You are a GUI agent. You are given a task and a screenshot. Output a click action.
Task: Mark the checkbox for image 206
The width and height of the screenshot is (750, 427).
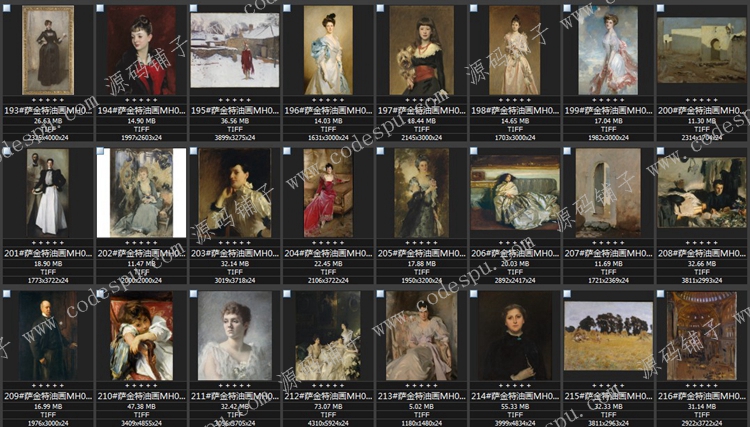click(474, 151)
